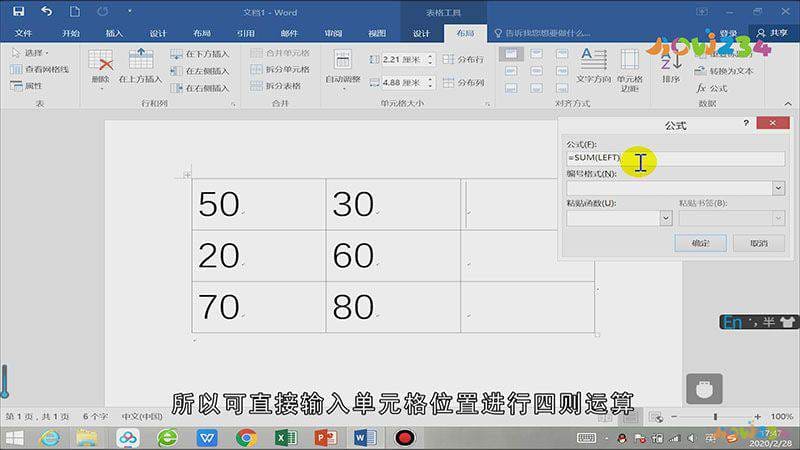Click 分布行 distribute rows
The height and width of the screenshot is (450, 800).
point(463,59)
